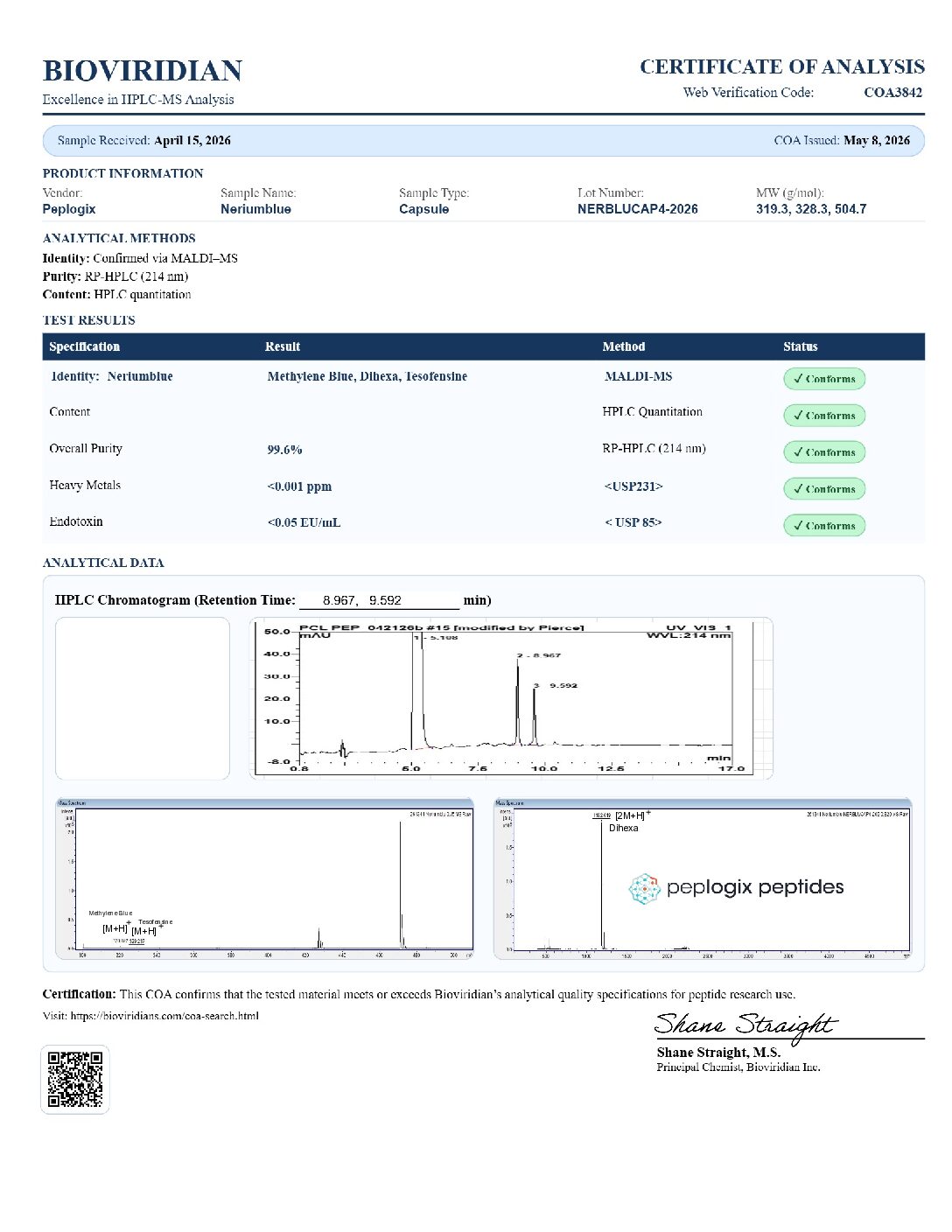This screenshot has height=1232, width=952.
Task: Click the peplogix peptides logo icon
Action: (645, 888)
